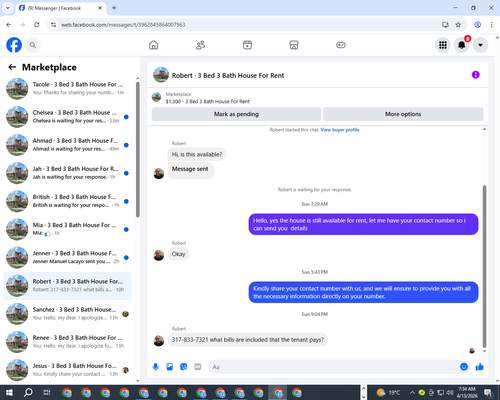Select the Robert conversation in list

pyautogui.click(x=67, y=286)
